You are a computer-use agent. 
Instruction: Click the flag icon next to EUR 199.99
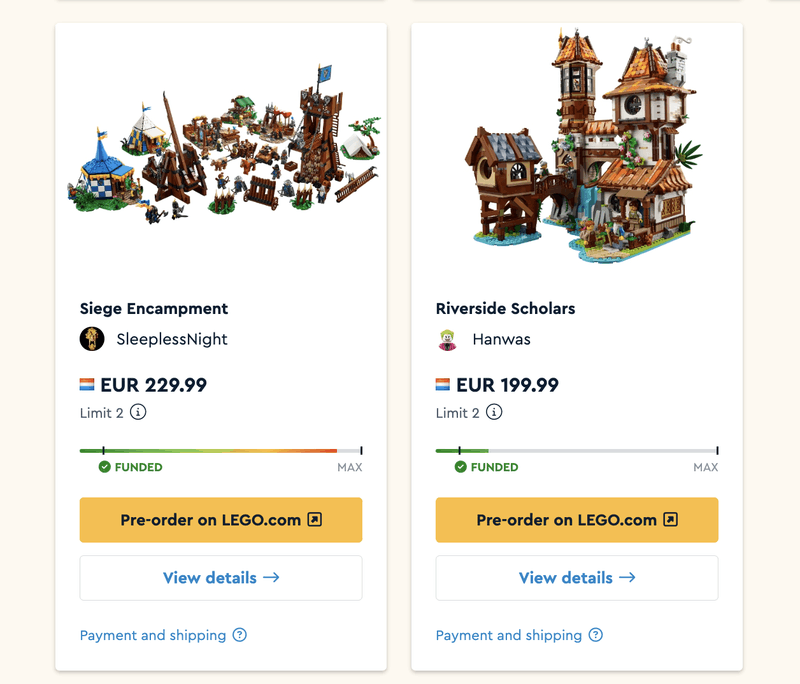pyautogui.click(x=443, y=385)
